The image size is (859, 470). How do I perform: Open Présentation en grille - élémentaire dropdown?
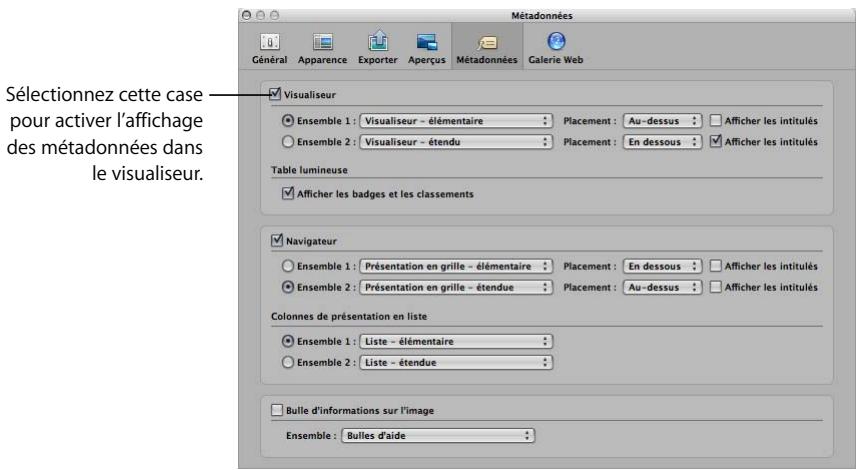coord(456,266)
